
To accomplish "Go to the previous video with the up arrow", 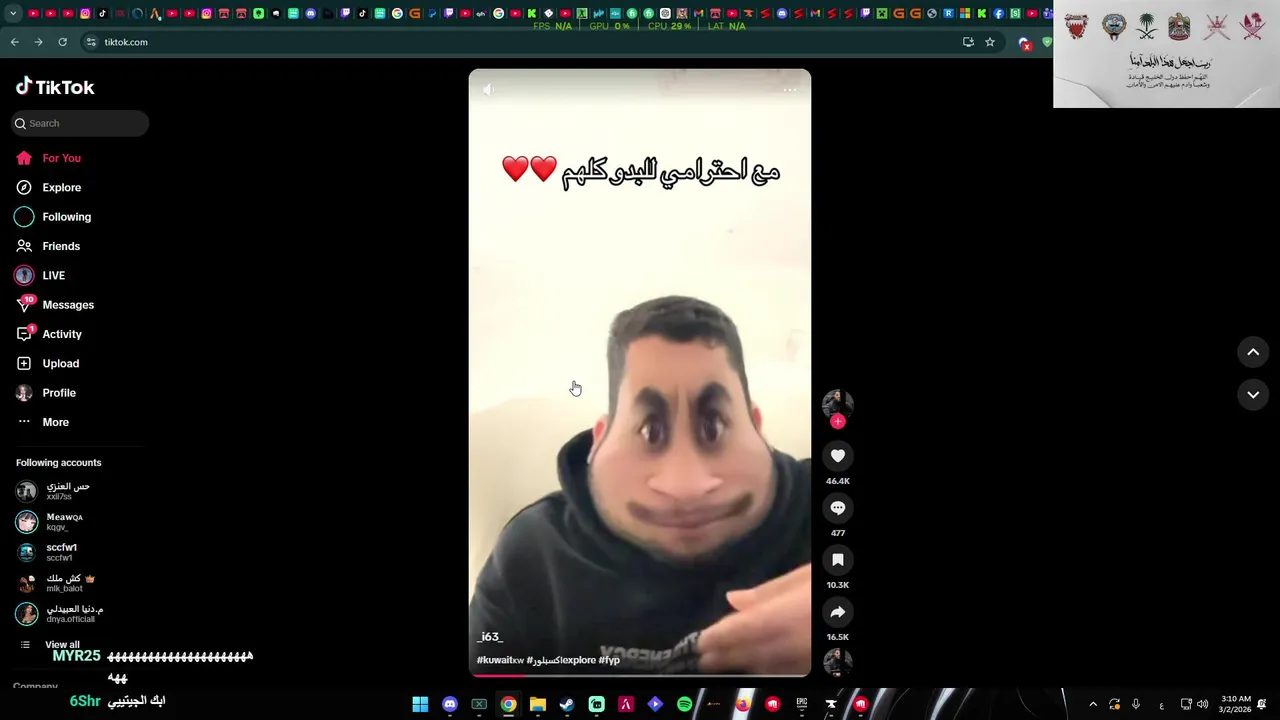I will click(1253, 352).
